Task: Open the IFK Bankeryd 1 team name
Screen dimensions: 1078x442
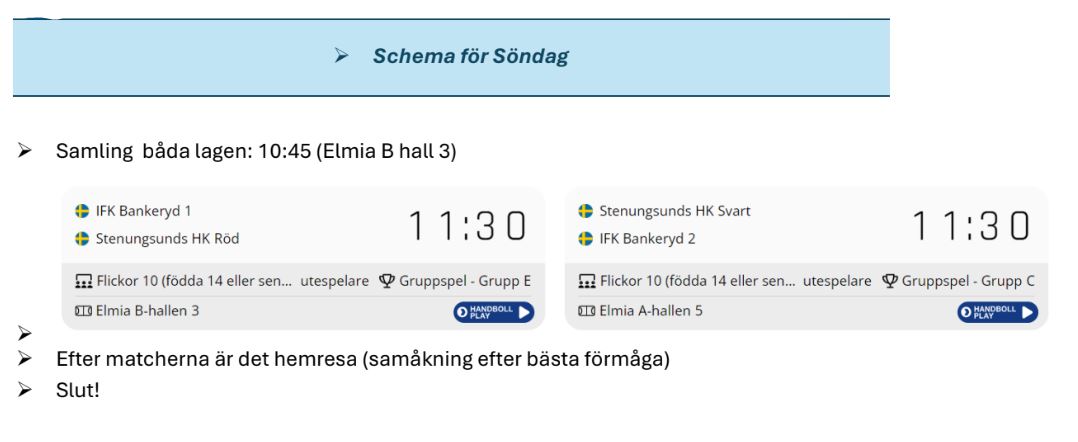Action: click(143, 211)
